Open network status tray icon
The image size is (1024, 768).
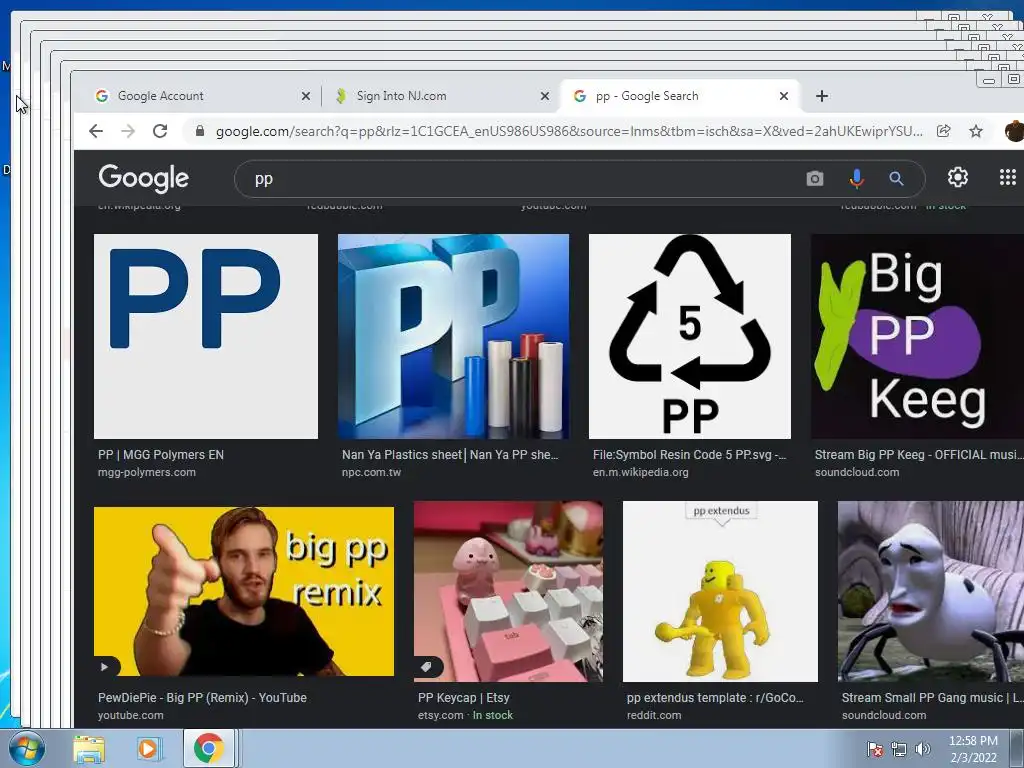coord(899,749)
